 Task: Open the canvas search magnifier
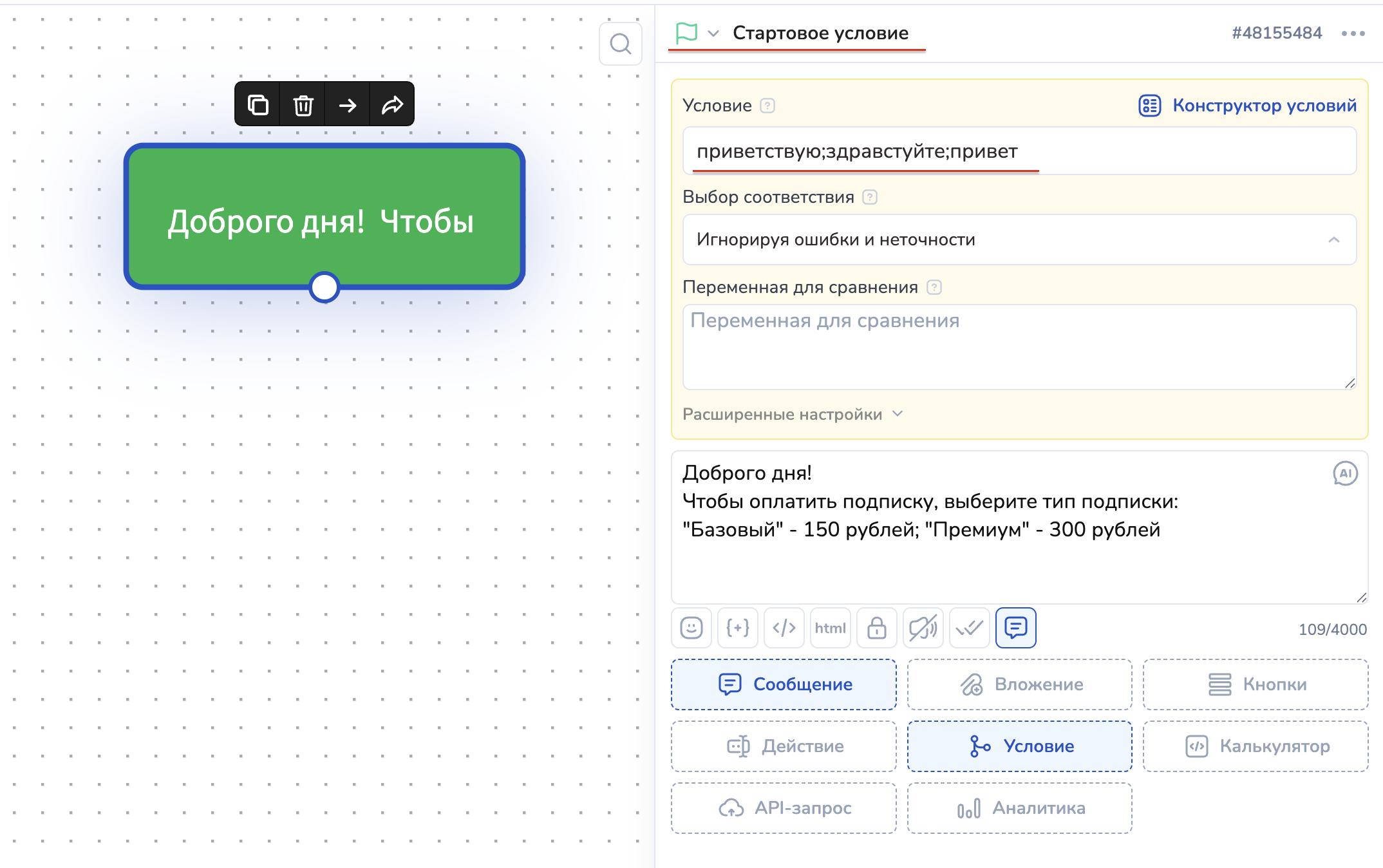(620, 44)
